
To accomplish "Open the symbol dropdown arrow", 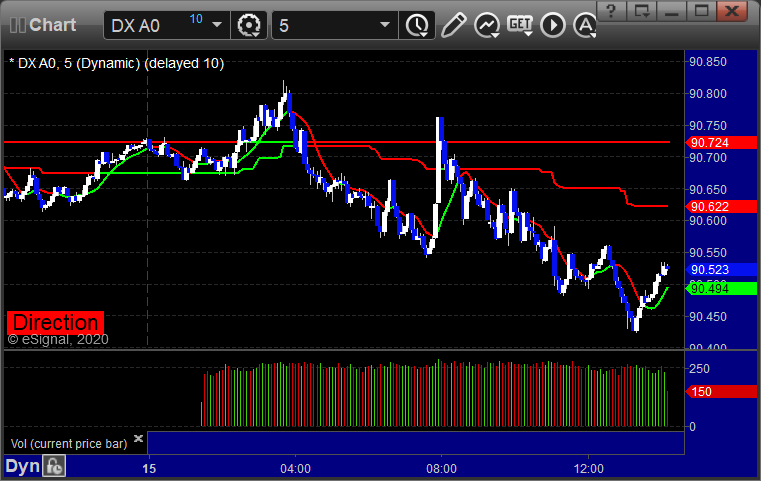I will coord(216,25).
